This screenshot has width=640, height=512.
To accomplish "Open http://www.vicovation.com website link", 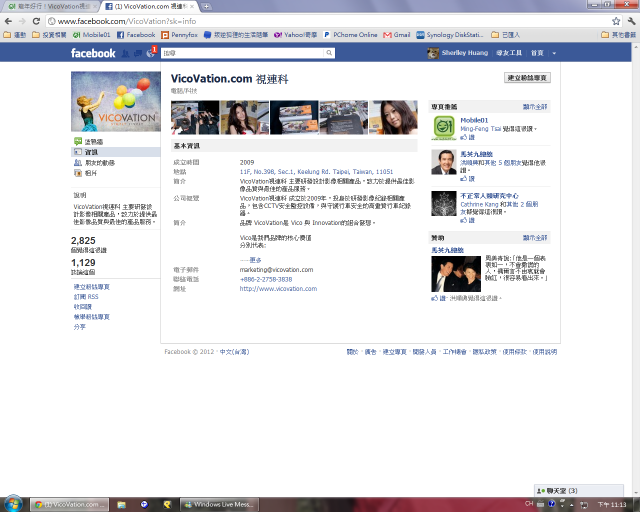I will point(278,289).
